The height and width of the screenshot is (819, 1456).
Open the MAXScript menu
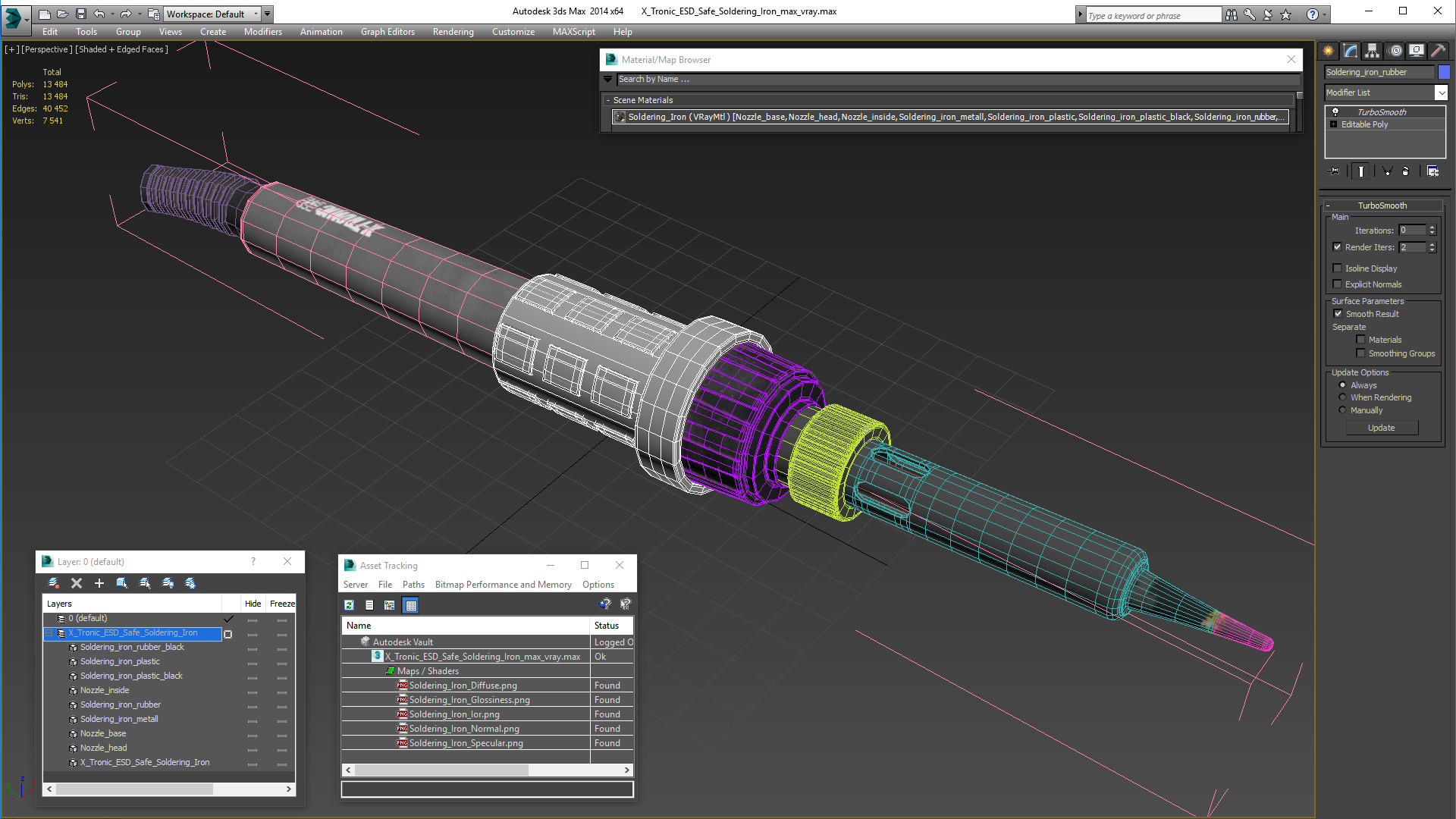pyautogui.click(x=573, y=32)
